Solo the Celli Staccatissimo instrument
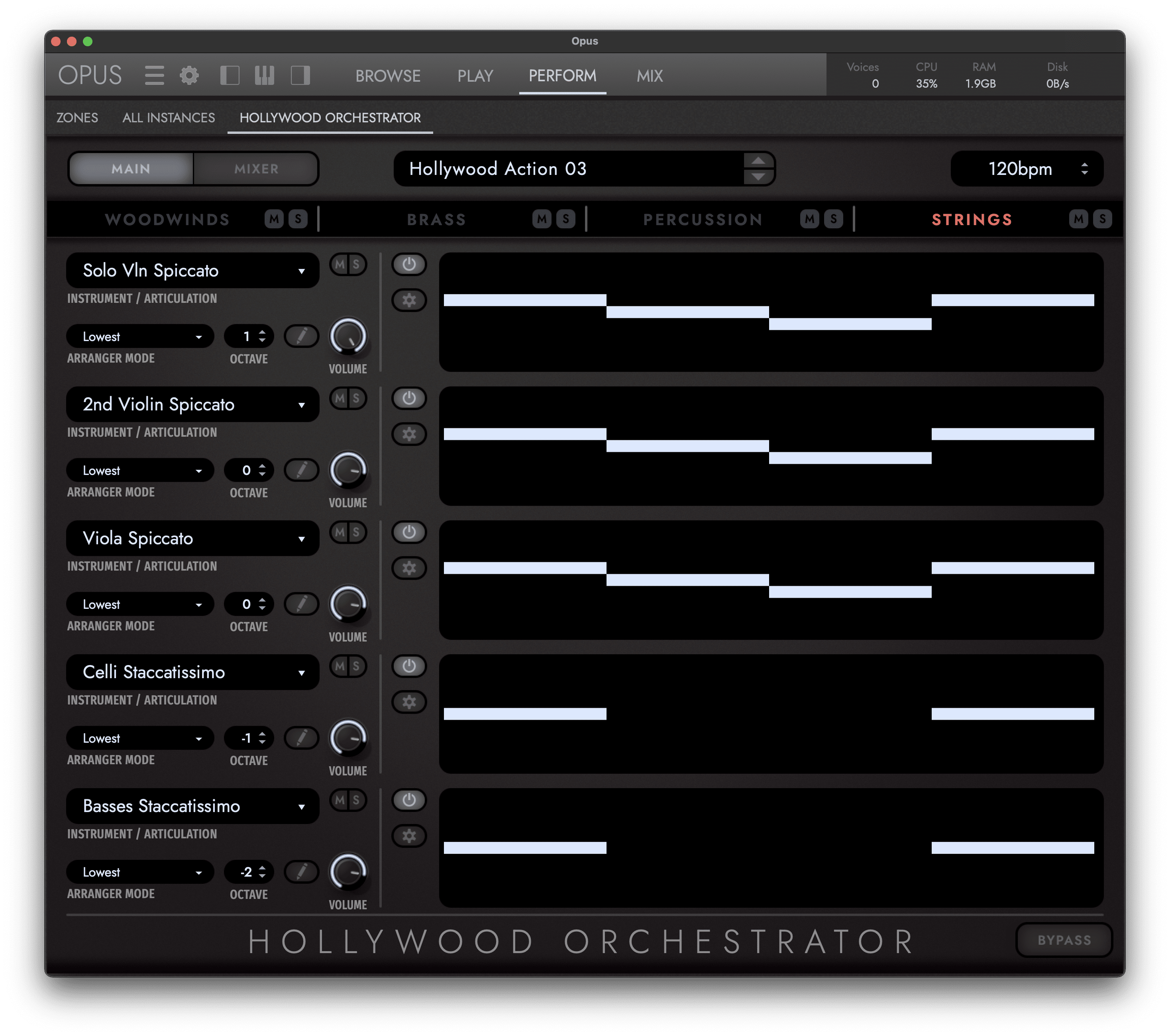 click(x=357, y=666)
